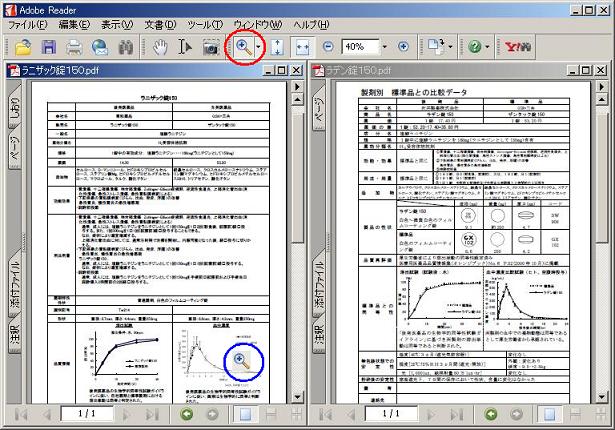Click the Save disk icon
615x430 pixels.
pyautogui.click(x=49, y=47)
